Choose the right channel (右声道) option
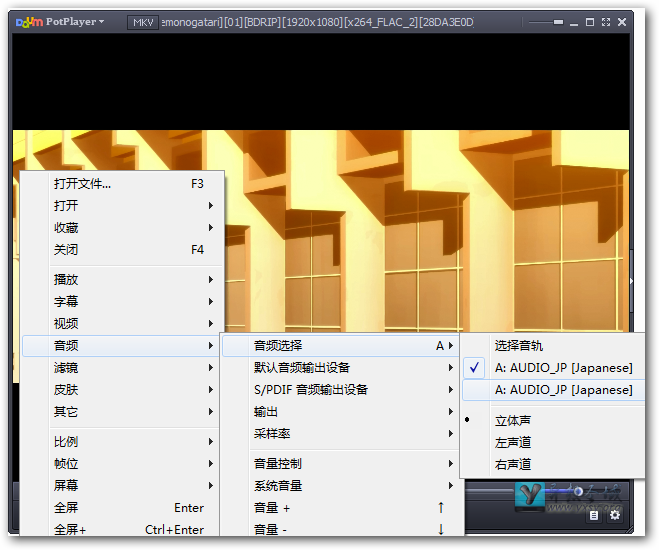 pos(513,465)
